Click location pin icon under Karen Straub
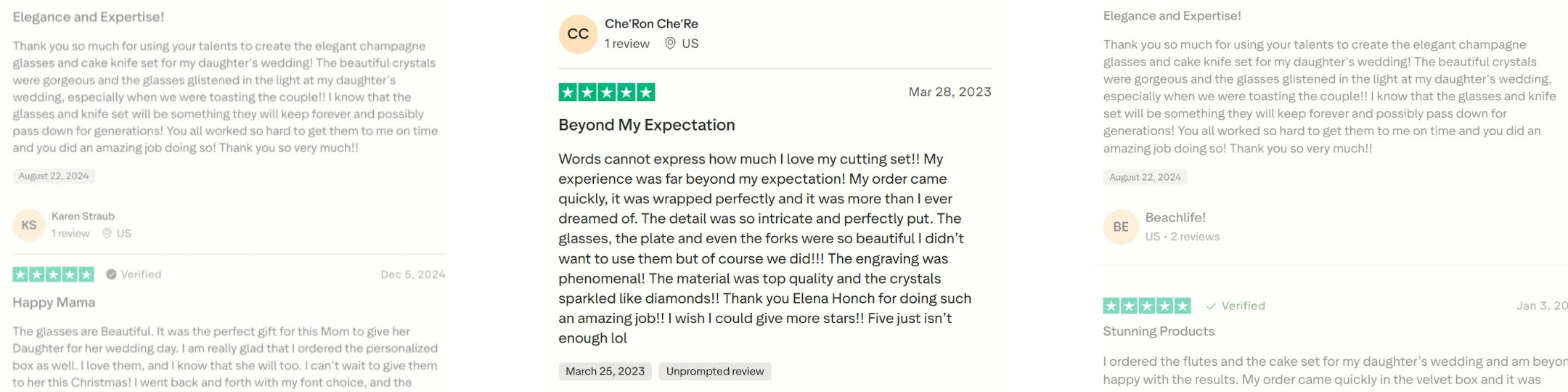This screenshot has height=392, width=1568. (x=107, y=233)
